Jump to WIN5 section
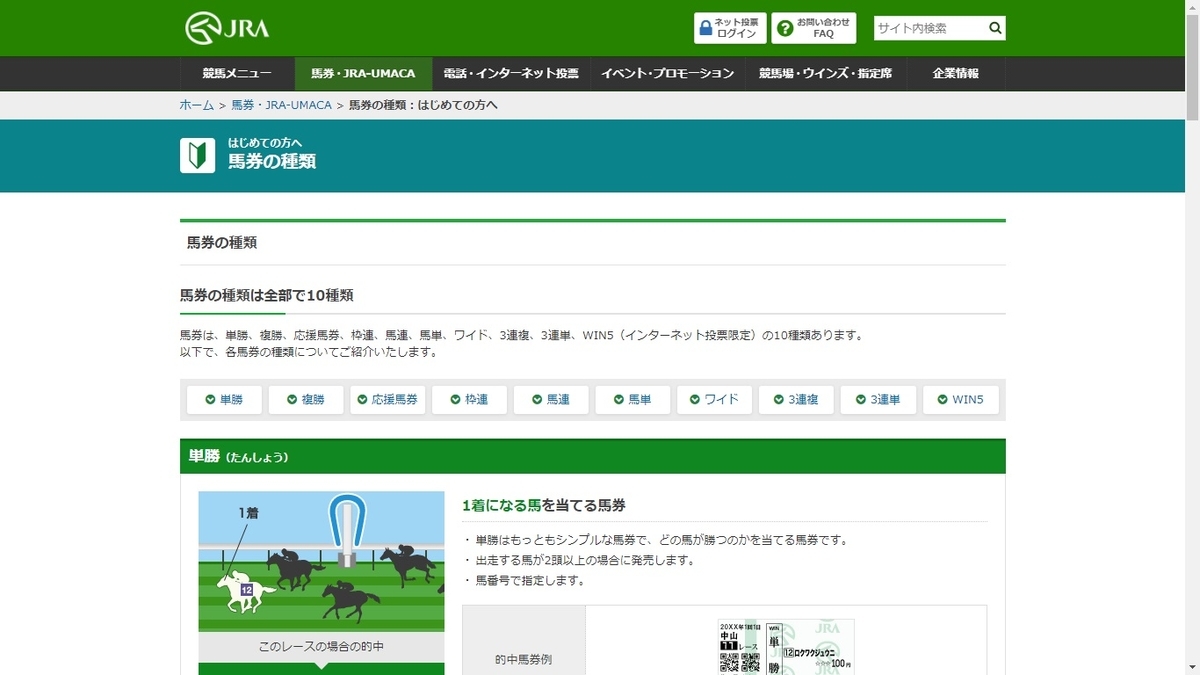The height and width of the screenshot is (675, 1200). click(960, 400)
